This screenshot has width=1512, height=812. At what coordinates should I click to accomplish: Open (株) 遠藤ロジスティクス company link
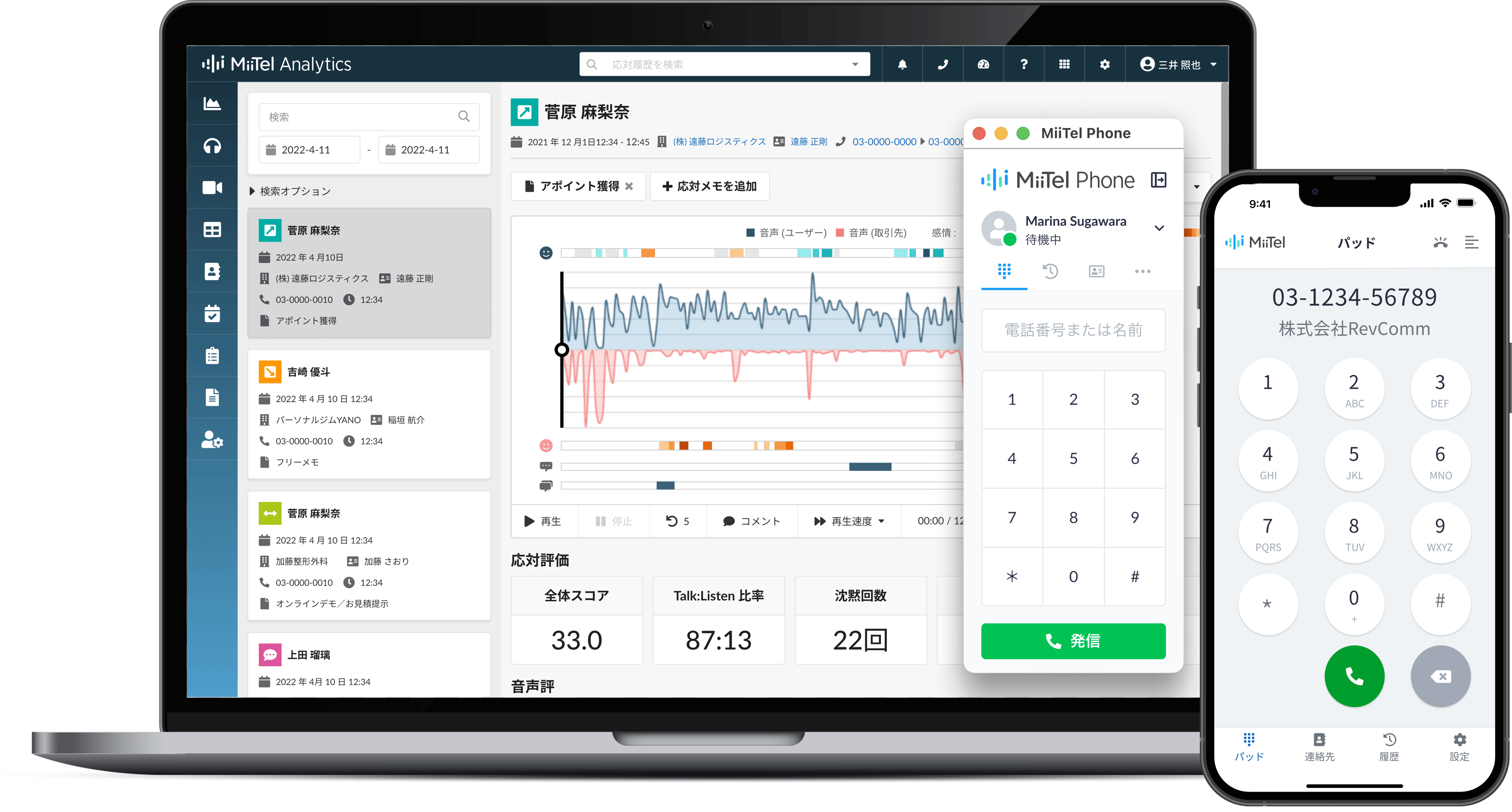point(719,141)
